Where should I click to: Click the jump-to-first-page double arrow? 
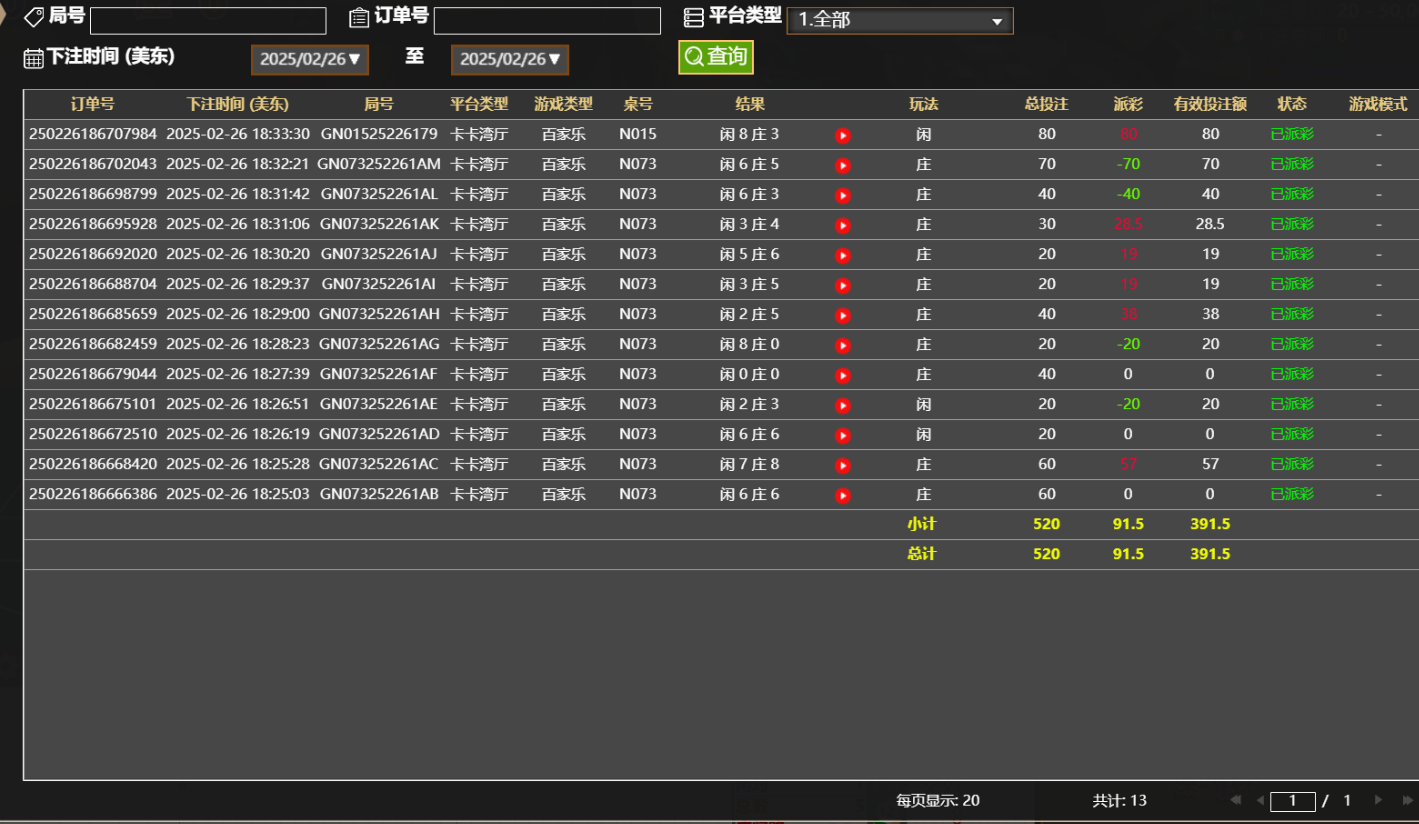(x=1235, y=800)
